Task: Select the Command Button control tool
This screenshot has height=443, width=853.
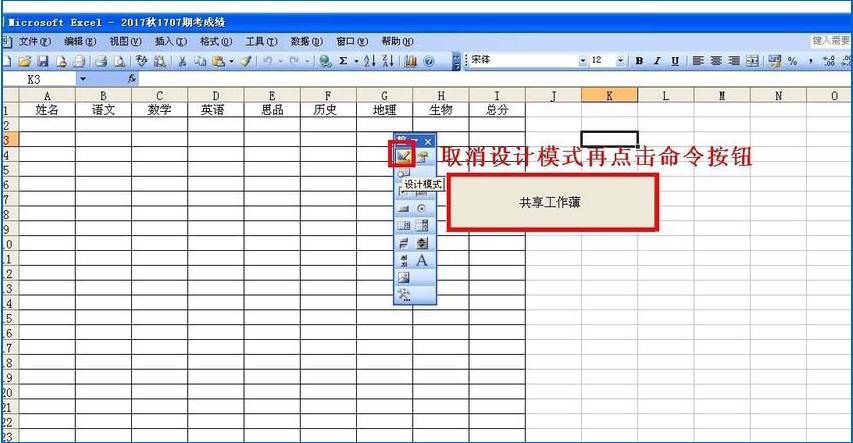Action: pos(404,208)
